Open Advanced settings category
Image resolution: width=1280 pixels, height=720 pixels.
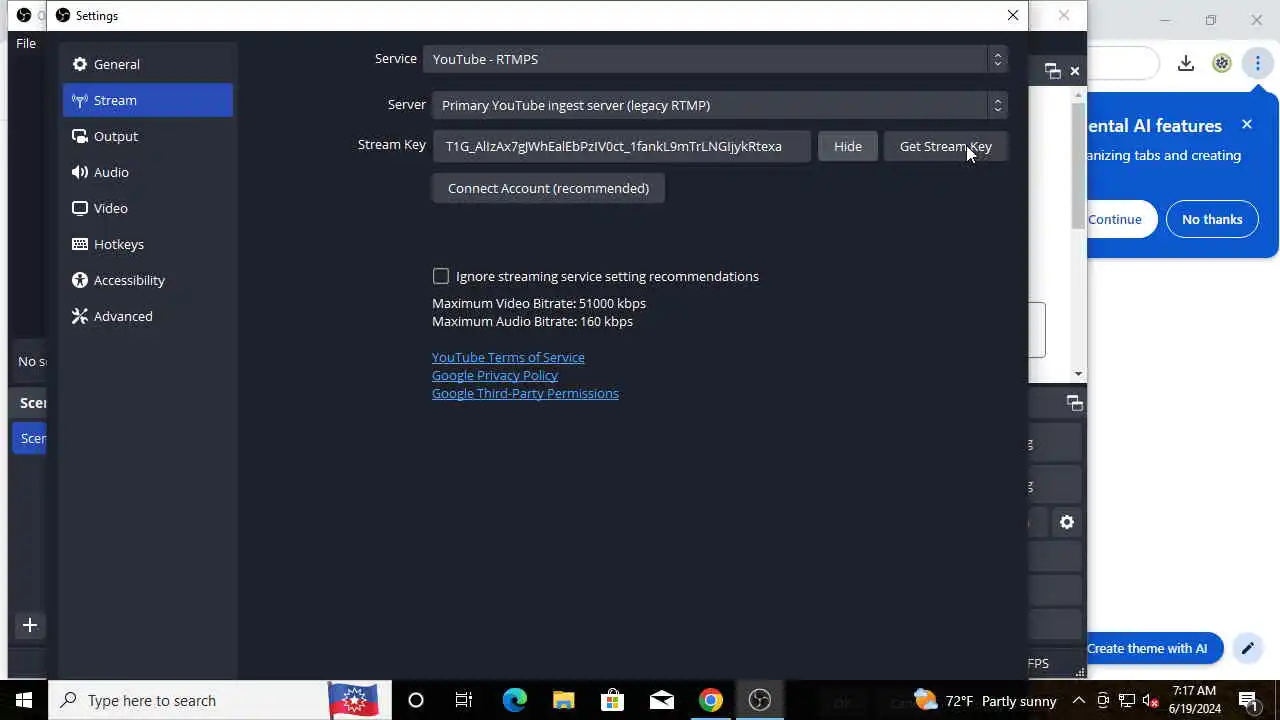click(147, 316)
